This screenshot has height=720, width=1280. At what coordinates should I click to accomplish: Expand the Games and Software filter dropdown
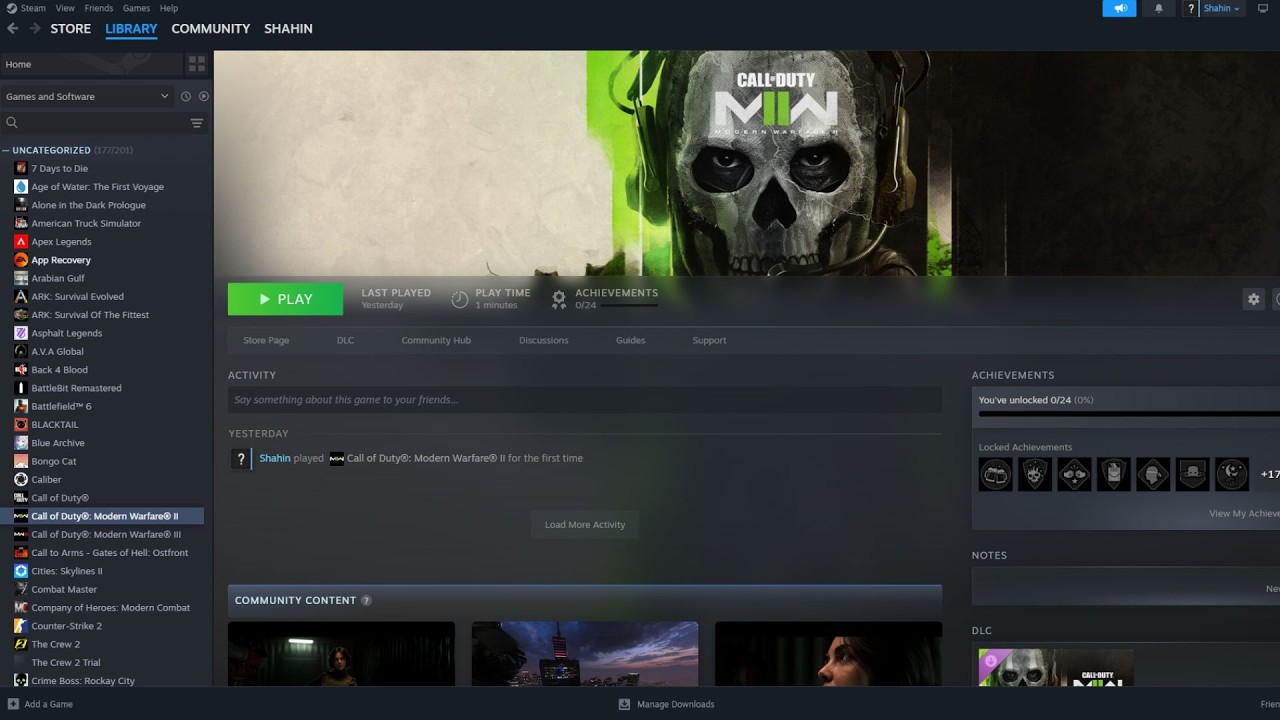(x=87, y=96)
